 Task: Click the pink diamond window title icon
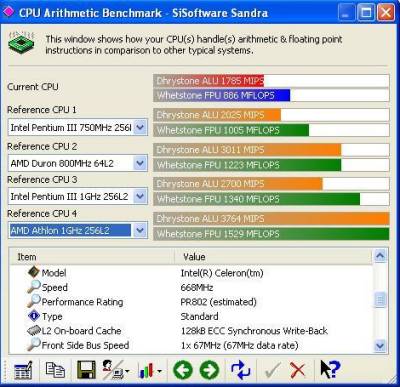click(x=8, y=11)
